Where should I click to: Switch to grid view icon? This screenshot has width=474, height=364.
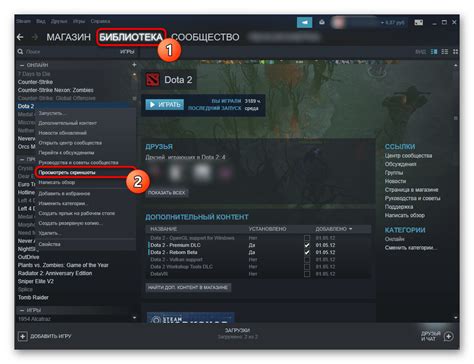455,52
